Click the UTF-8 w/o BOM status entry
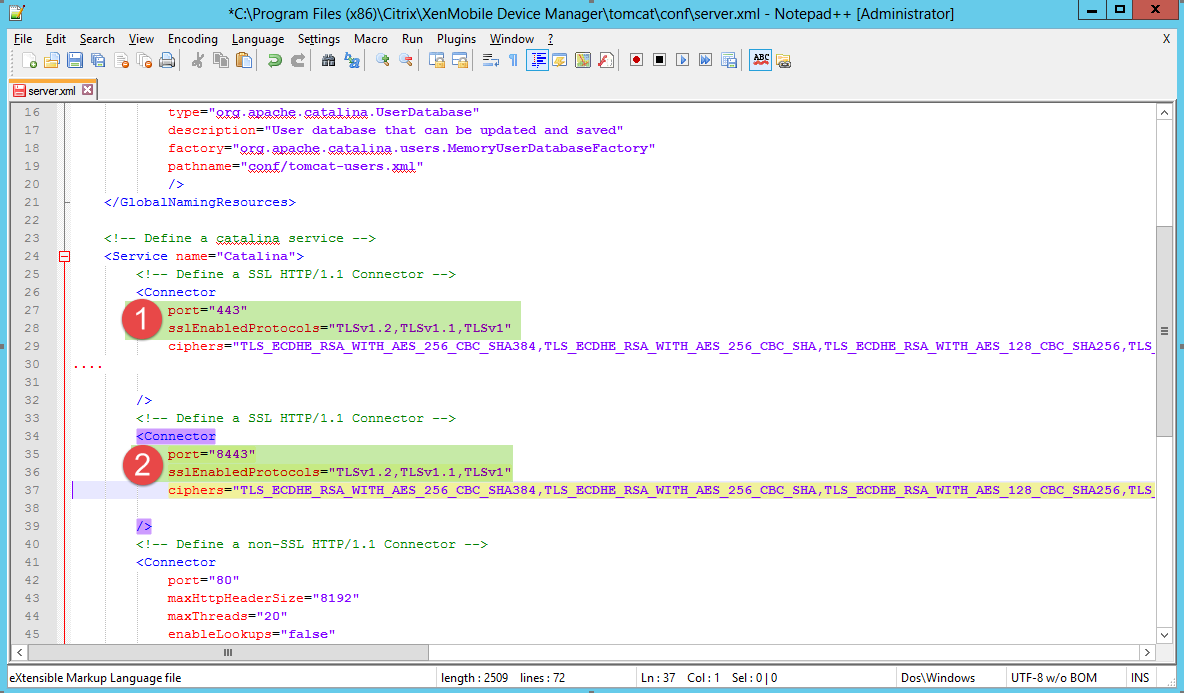 [x=1054, y=678]
